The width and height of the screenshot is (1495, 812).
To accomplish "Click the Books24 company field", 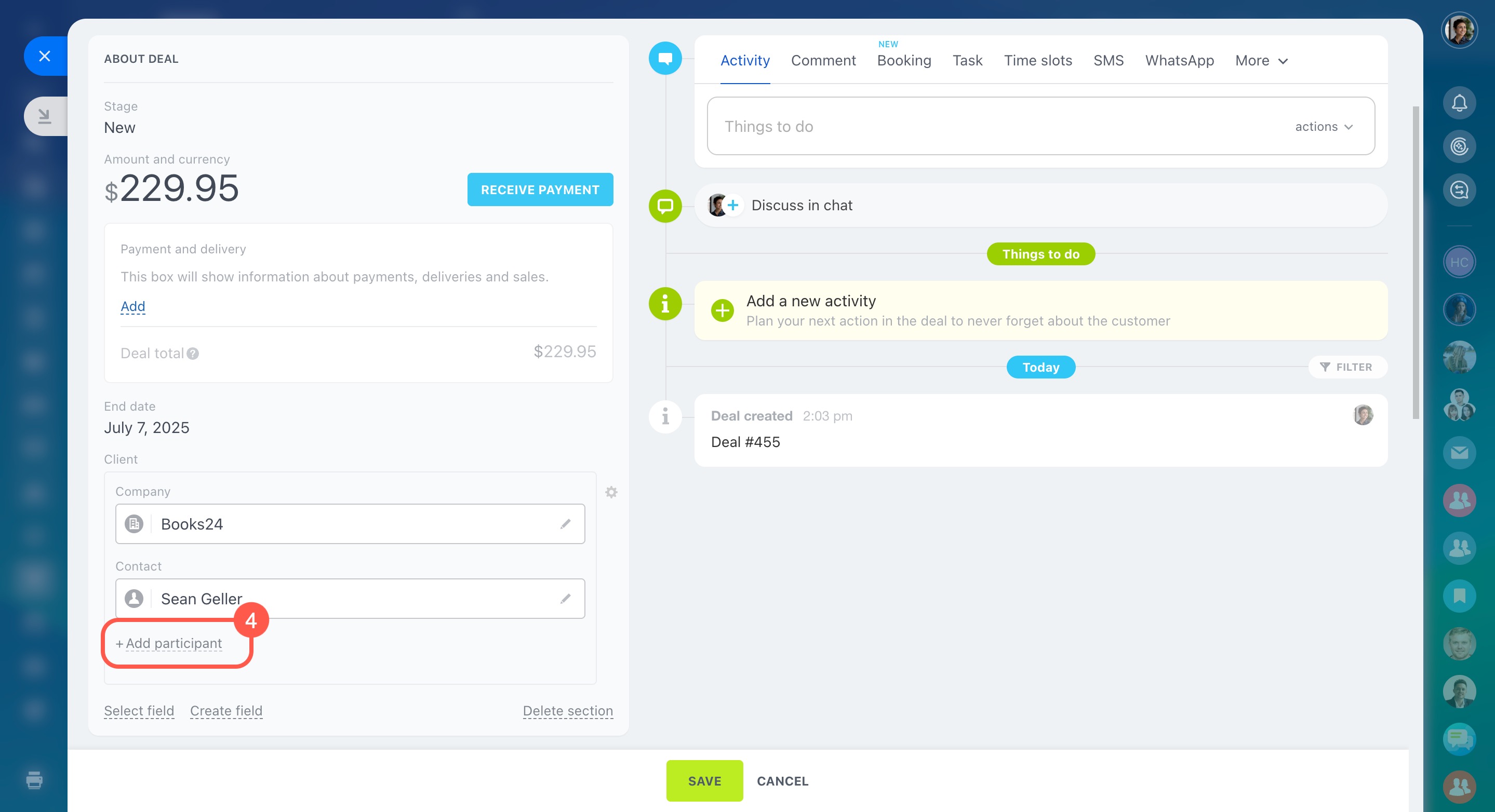I will click(350, 524).
